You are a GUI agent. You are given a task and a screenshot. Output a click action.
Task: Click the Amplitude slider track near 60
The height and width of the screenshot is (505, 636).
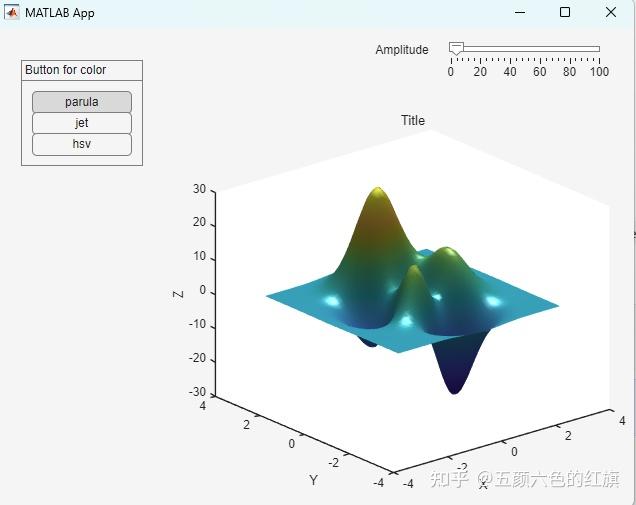(x=540, y=49)
